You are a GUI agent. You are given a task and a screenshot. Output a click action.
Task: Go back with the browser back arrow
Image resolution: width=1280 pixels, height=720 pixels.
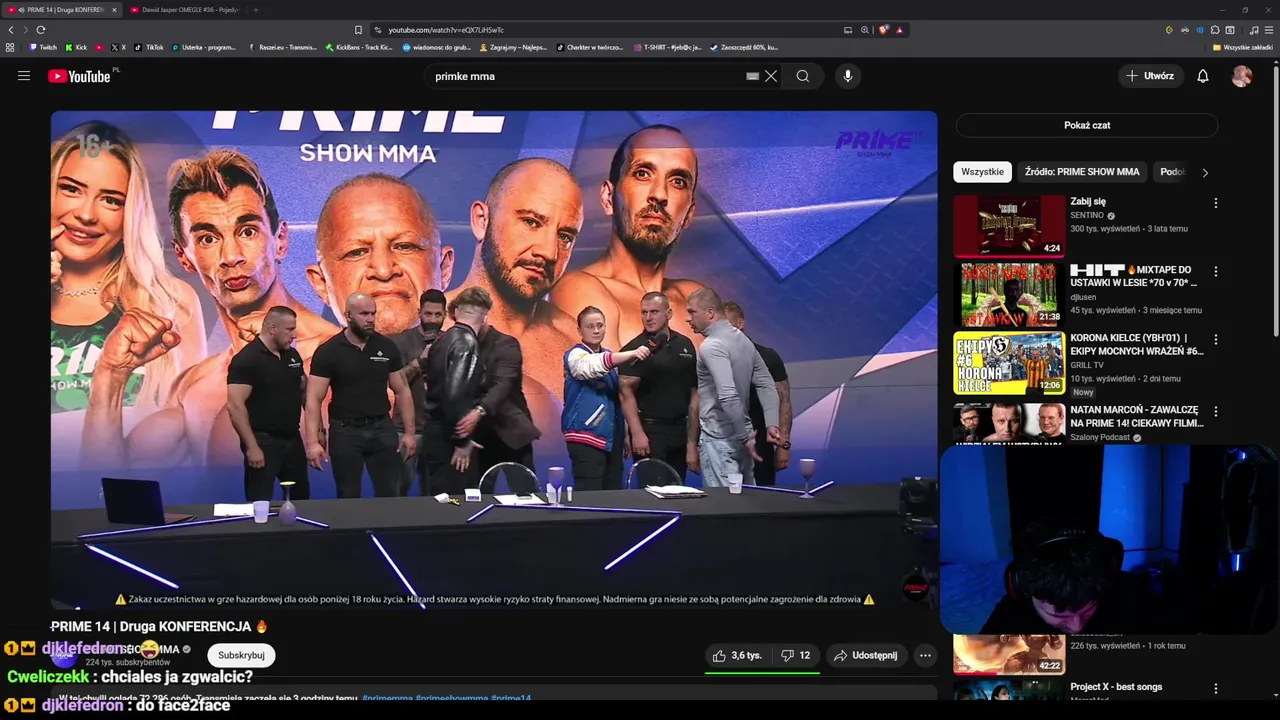point(11,30)
